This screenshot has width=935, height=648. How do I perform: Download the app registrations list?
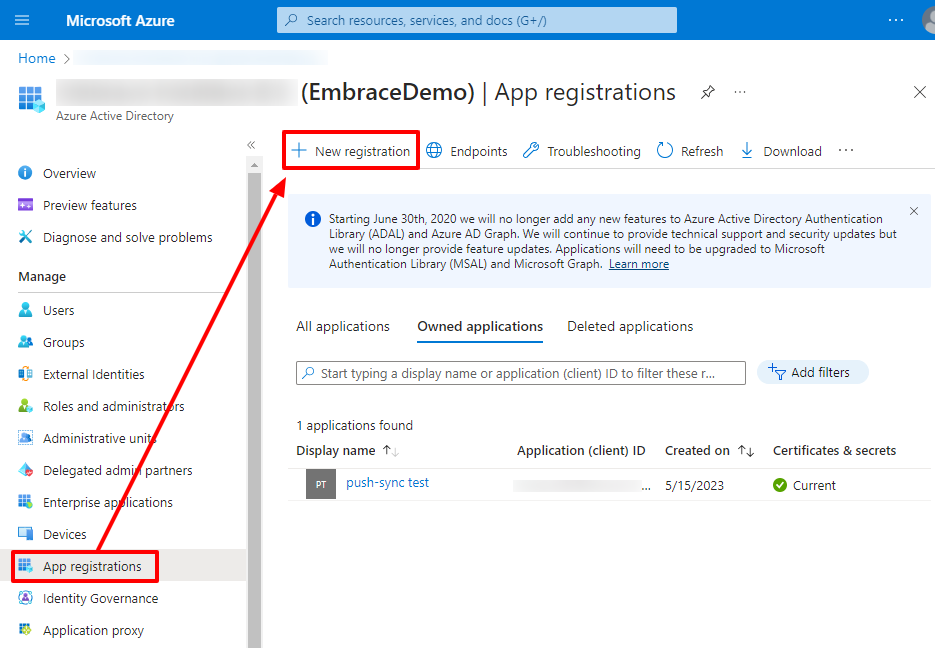point(781,151)
